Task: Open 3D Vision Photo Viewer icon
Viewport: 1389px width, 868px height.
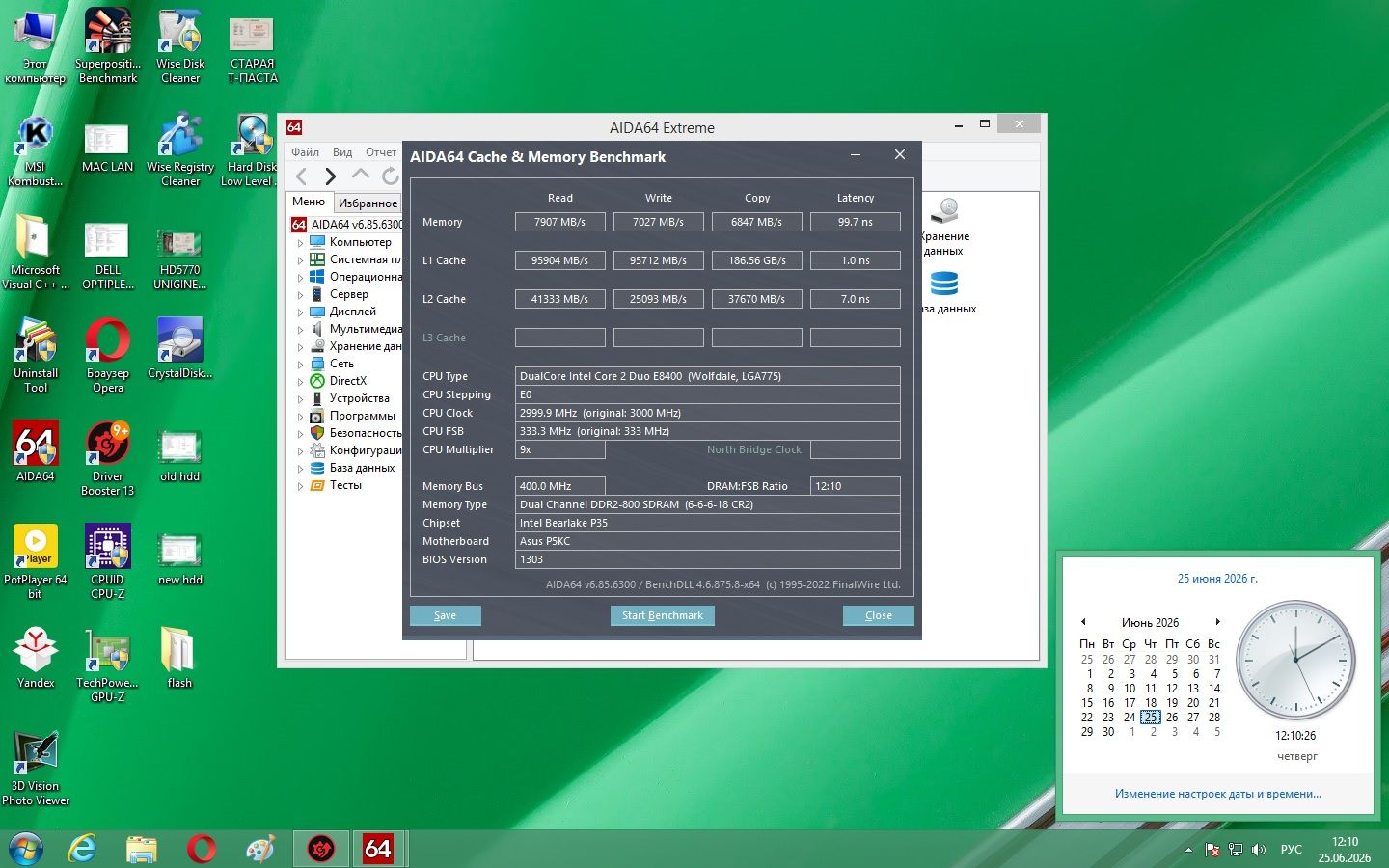Action: (x=36, y=768)
